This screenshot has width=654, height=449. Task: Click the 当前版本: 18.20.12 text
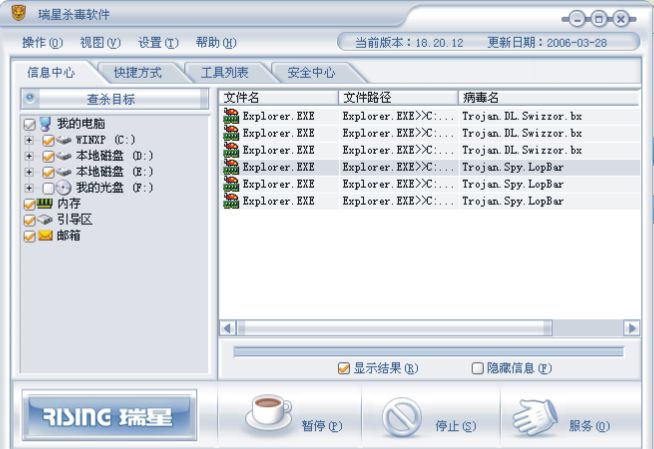[409, 43]
